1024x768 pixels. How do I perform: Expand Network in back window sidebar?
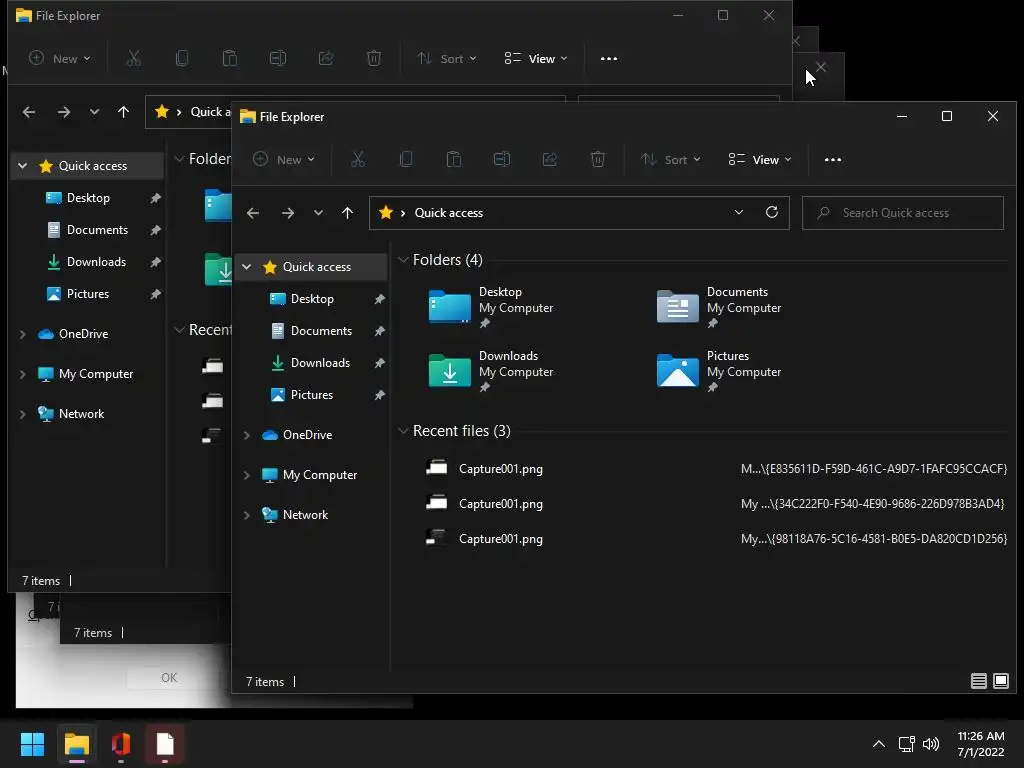pos(23,414)
